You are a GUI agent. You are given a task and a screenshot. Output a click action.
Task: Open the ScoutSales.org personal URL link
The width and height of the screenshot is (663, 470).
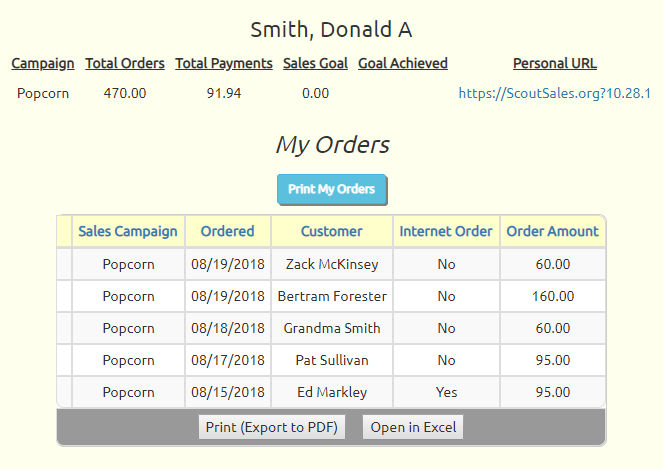tap(554, 93)
